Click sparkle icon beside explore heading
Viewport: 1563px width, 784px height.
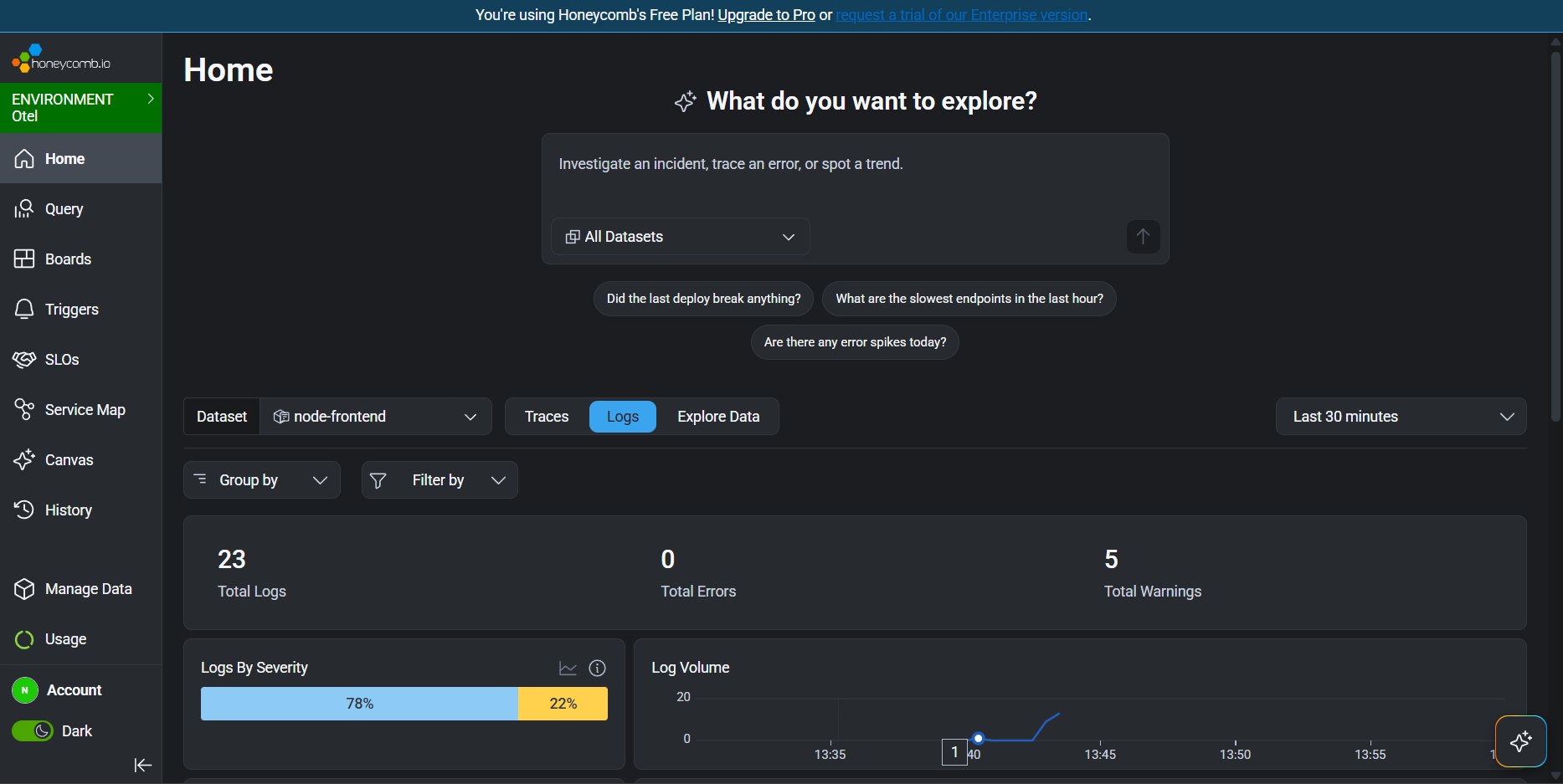point(686,101)
